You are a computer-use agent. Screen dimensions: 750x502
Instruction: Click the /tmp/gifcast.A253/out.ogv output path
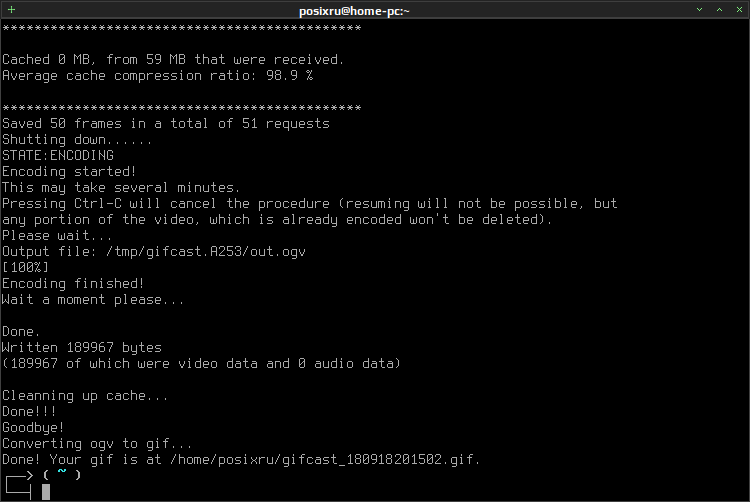coord(206,251)
